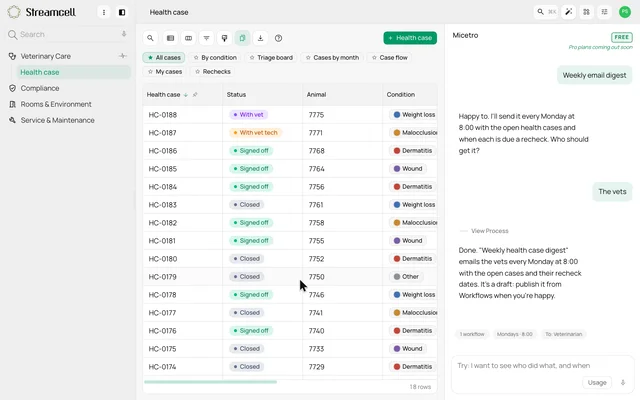Click the command shortcut grid icon
640x400 pixels.
pyautogui.click(x=587, y=12)
